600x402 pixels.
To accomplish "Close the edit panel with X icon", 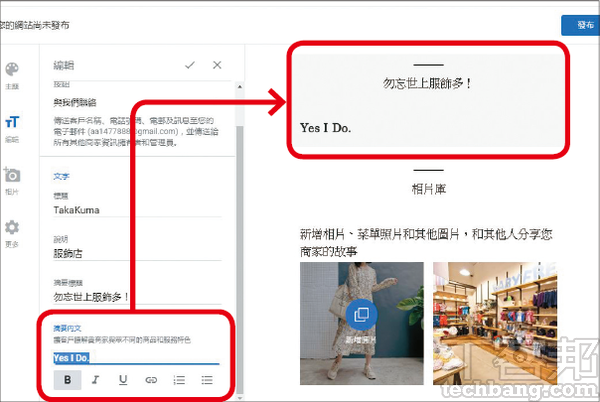I will point(217,65).
